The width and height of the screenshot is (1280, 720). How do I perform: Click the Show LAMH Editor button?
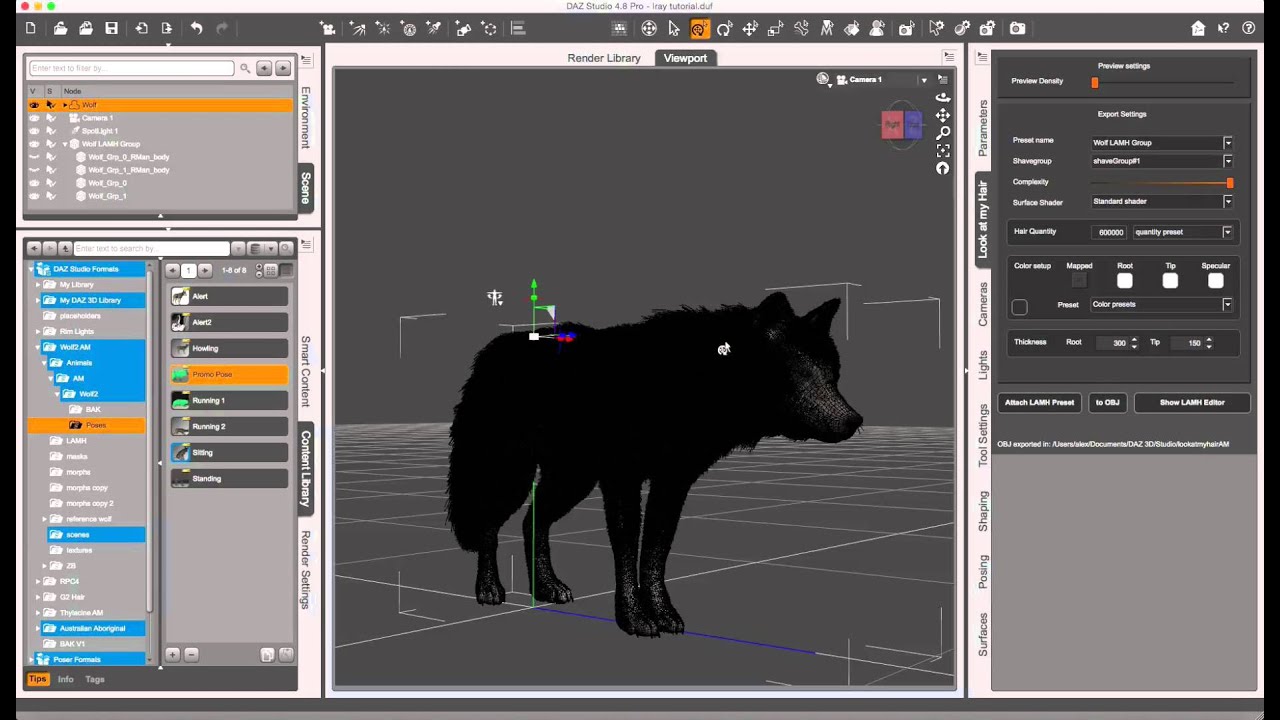pos(1191,402)
